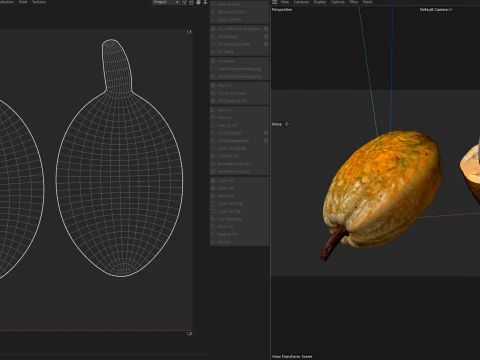Click Start Interactive Mapping

239,69
